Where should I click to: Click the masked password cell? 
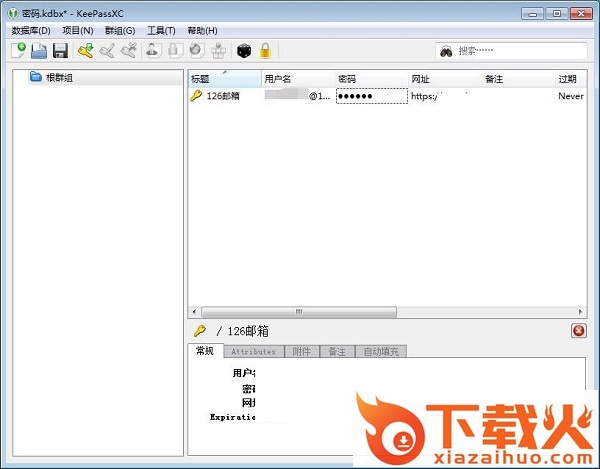click(x=372, y=96)
